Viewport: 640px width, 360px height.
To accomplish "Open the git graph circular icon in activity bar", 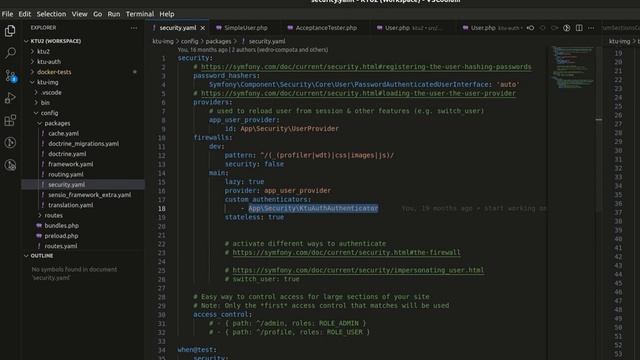I will [x=10, y=142].
